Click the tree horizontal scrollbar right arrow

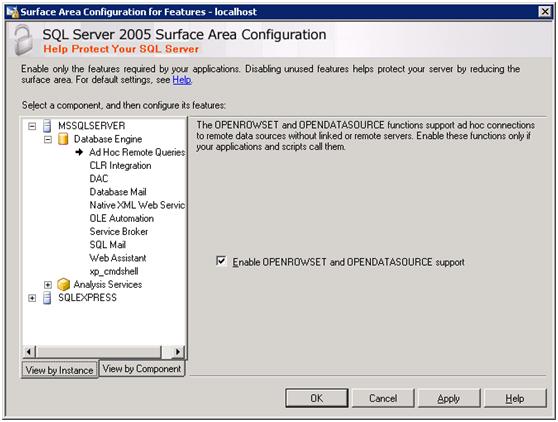178,352
